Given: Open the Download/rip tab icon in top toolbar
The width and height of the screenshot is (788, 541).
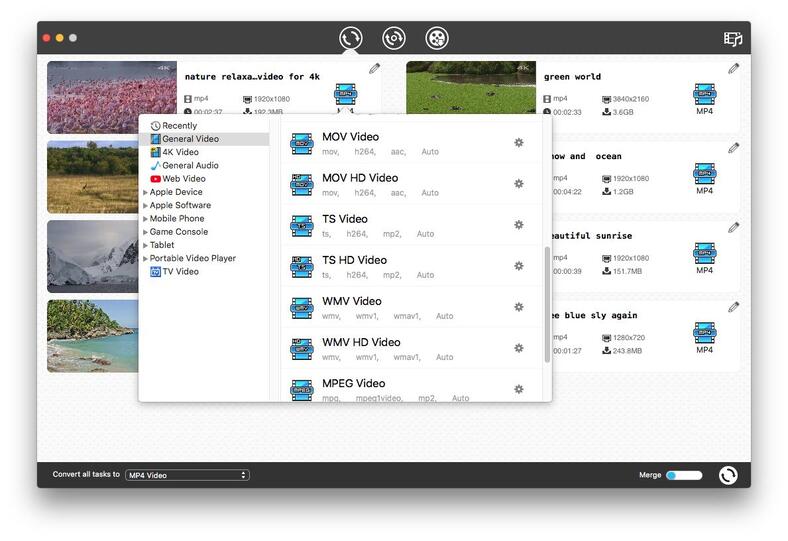Looking at the screenshot, I should click(x=393, y=38).
